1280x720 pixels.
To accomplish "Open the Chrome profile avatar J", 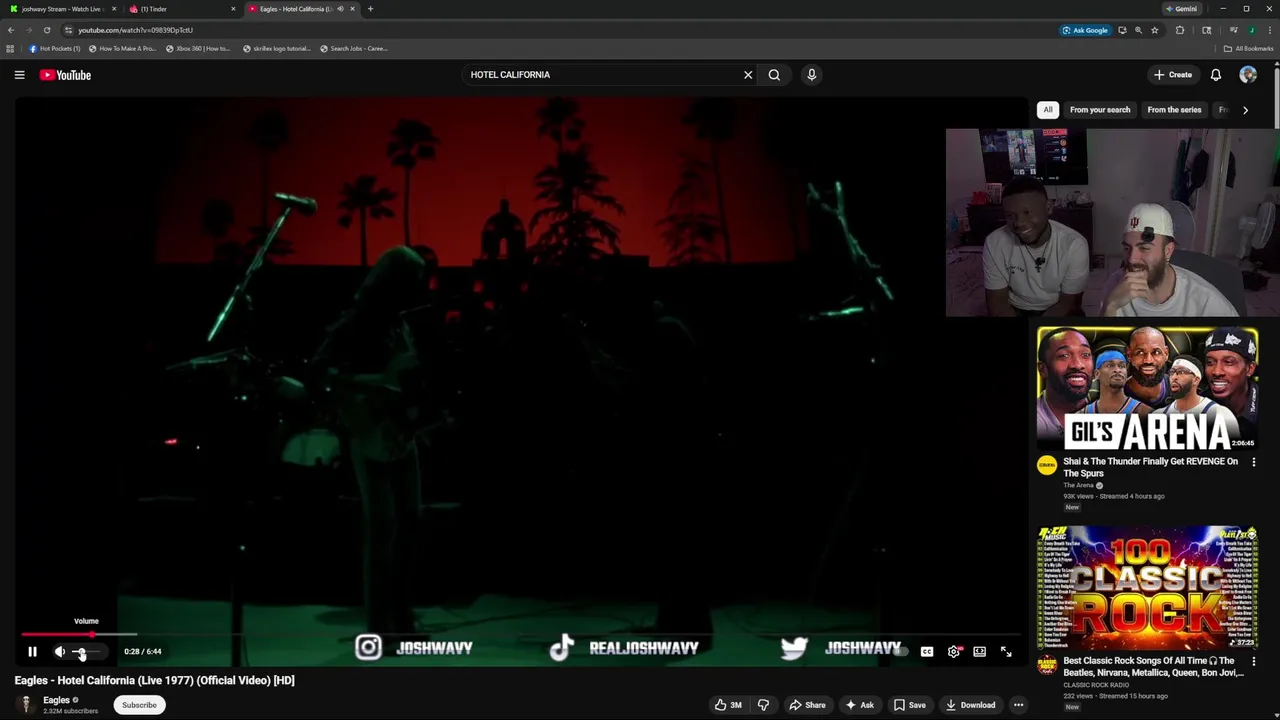I will click(1252, 30).
